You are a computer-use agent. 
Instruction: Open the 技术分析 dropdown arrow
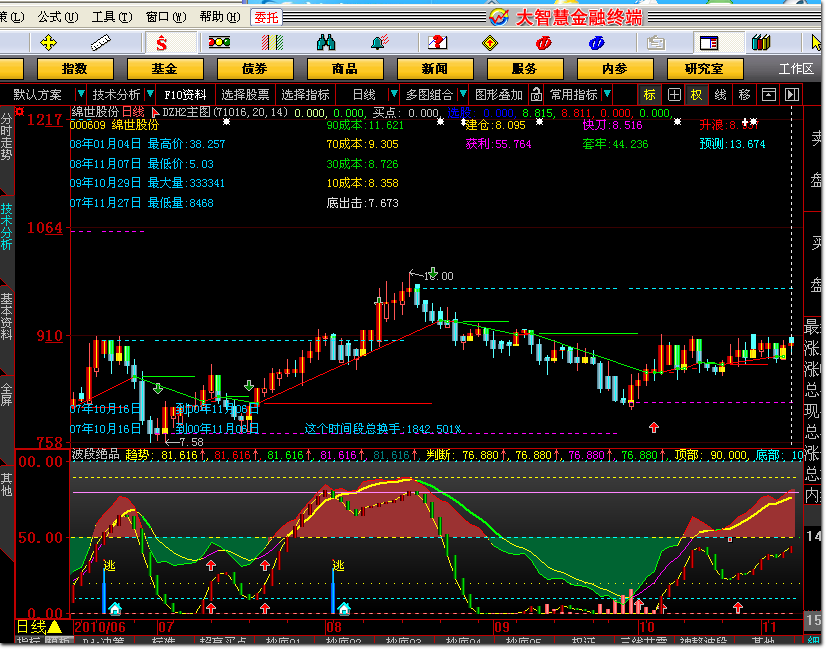point(150,94)
